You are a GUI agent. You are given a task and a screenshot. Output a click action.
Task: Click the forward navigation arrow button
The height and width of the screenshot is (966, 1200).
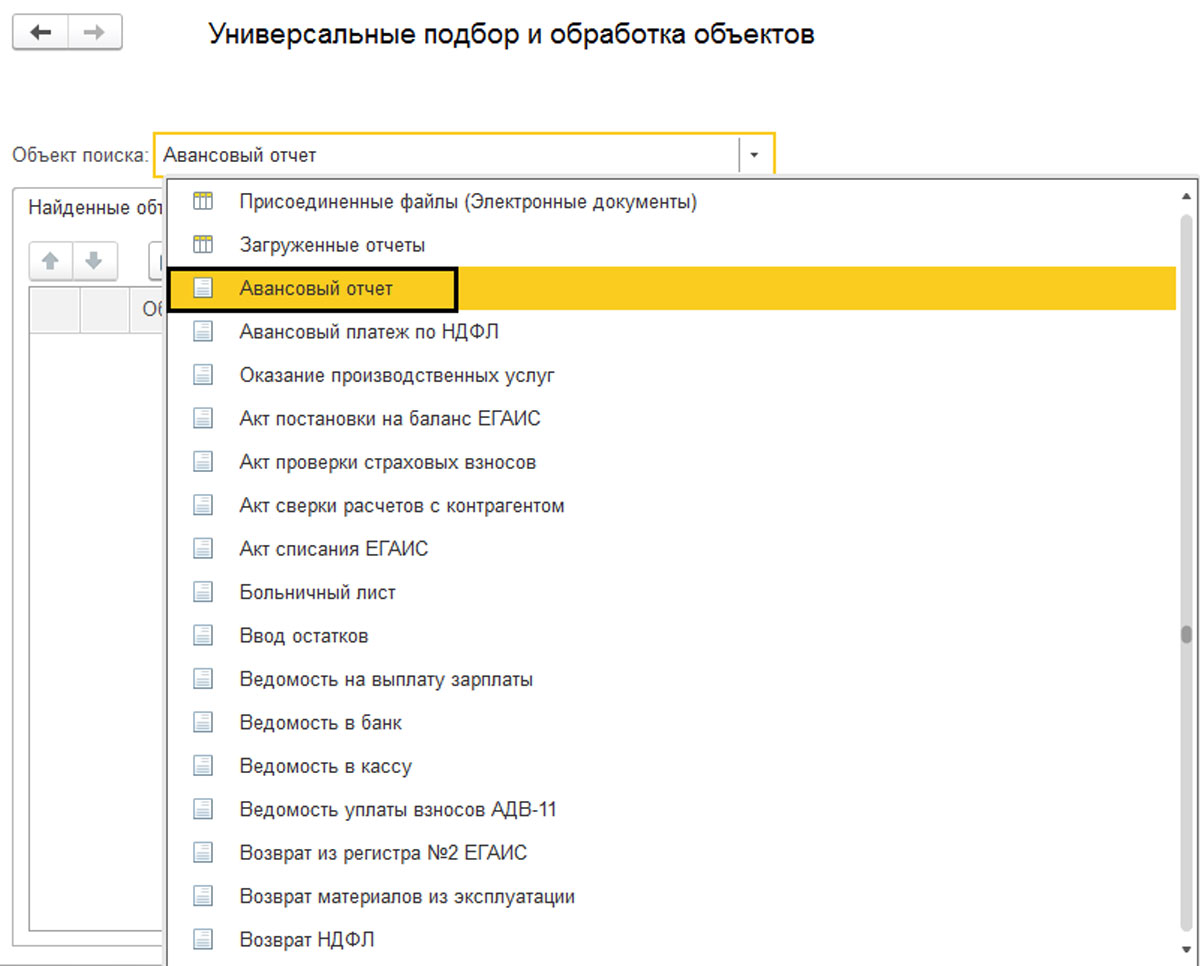click(x=95, y=33)
